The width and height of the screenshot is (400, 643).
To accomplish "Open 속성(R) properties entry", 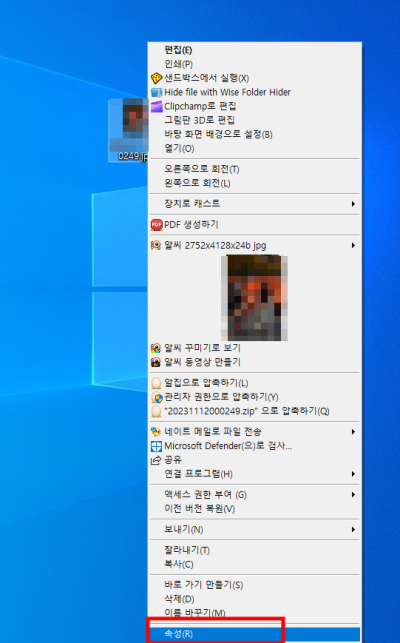I will point(255,634).
